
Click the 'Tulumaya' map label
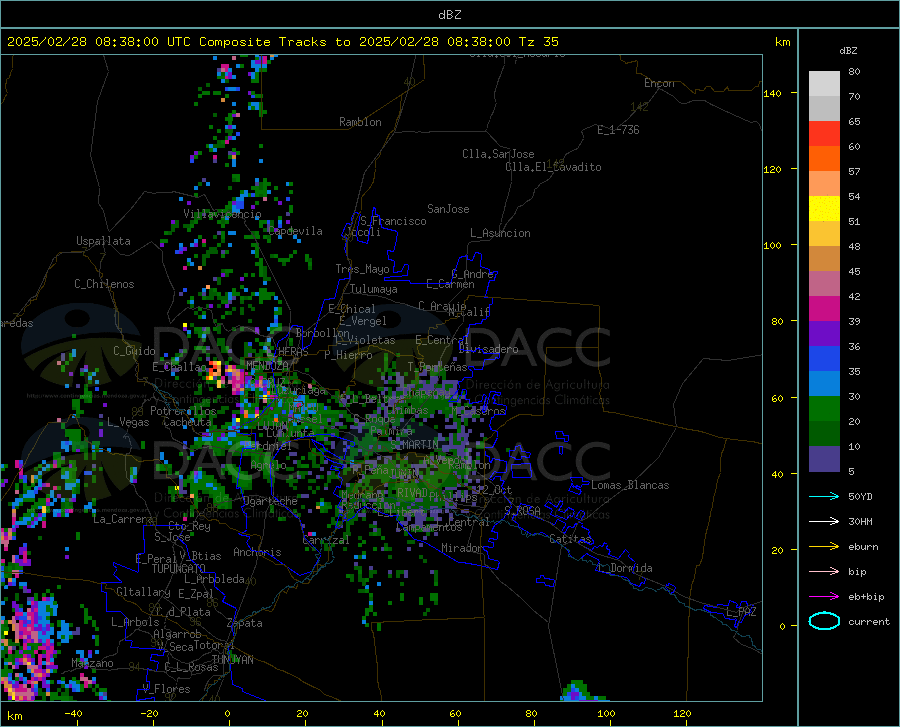(373, 289)
